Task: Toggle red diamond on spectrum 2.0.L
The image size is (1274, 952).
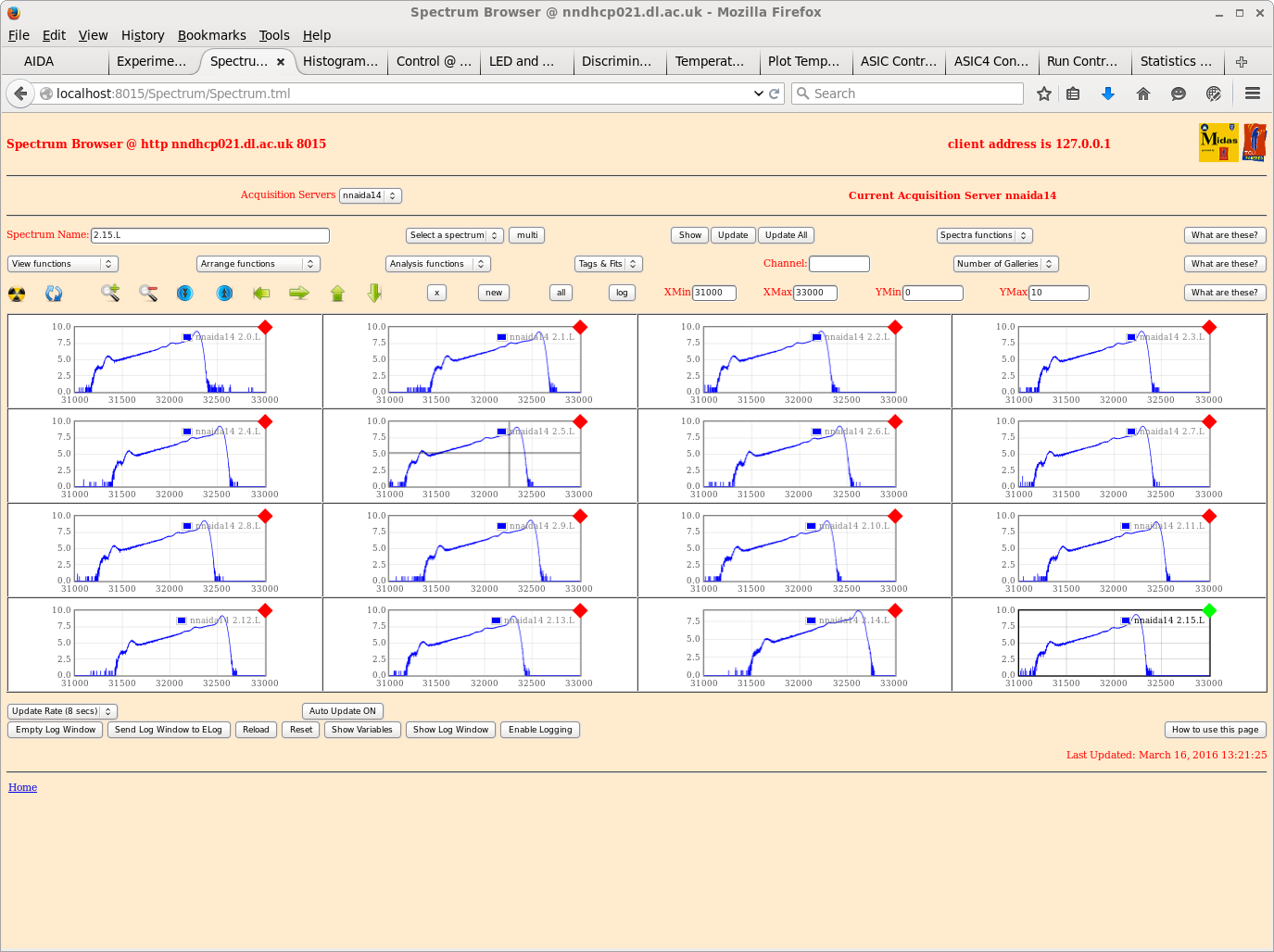Action: click(265, 327)
